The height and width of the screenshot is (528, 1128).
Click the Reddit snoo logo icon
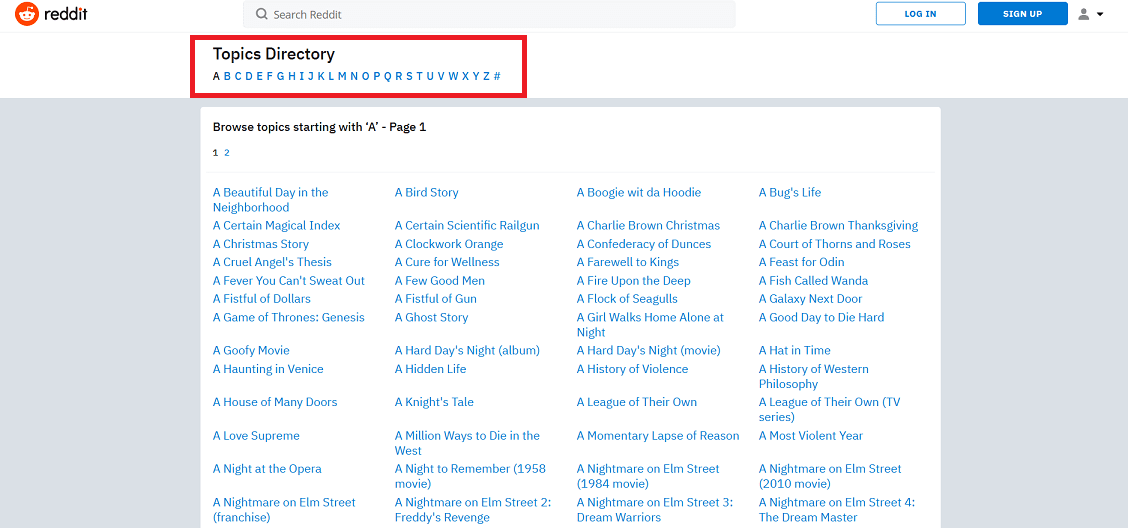tap(26, 14)
